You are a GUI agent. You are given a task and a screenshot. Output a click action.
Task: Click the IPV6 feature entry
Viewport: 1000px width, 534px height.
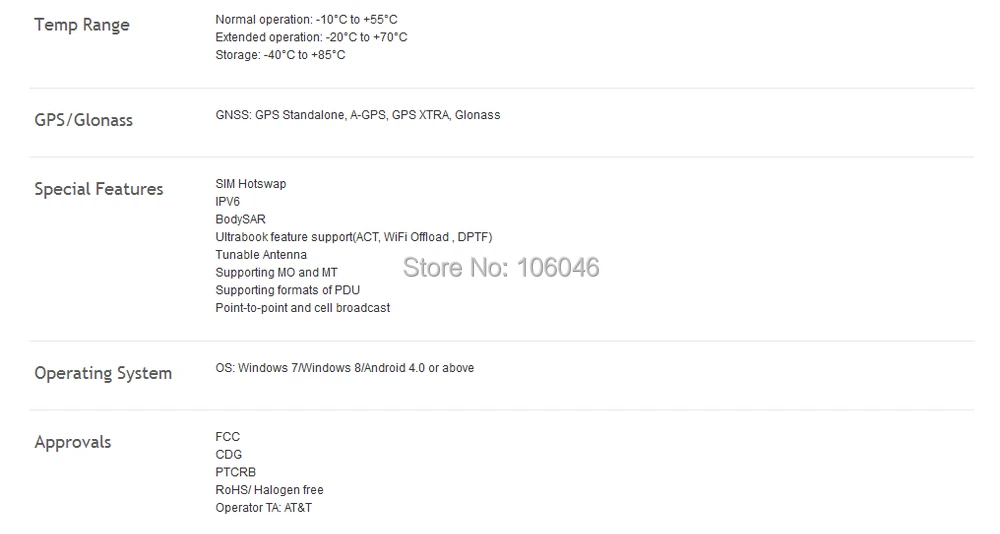point(228,202)
